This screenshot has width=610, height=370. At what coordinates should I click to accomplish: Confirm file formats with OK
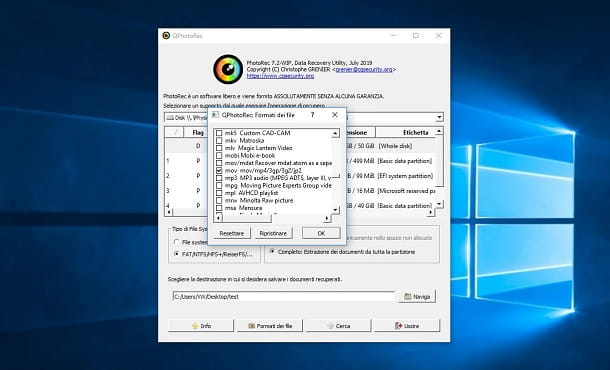click(x=321, y=233)
